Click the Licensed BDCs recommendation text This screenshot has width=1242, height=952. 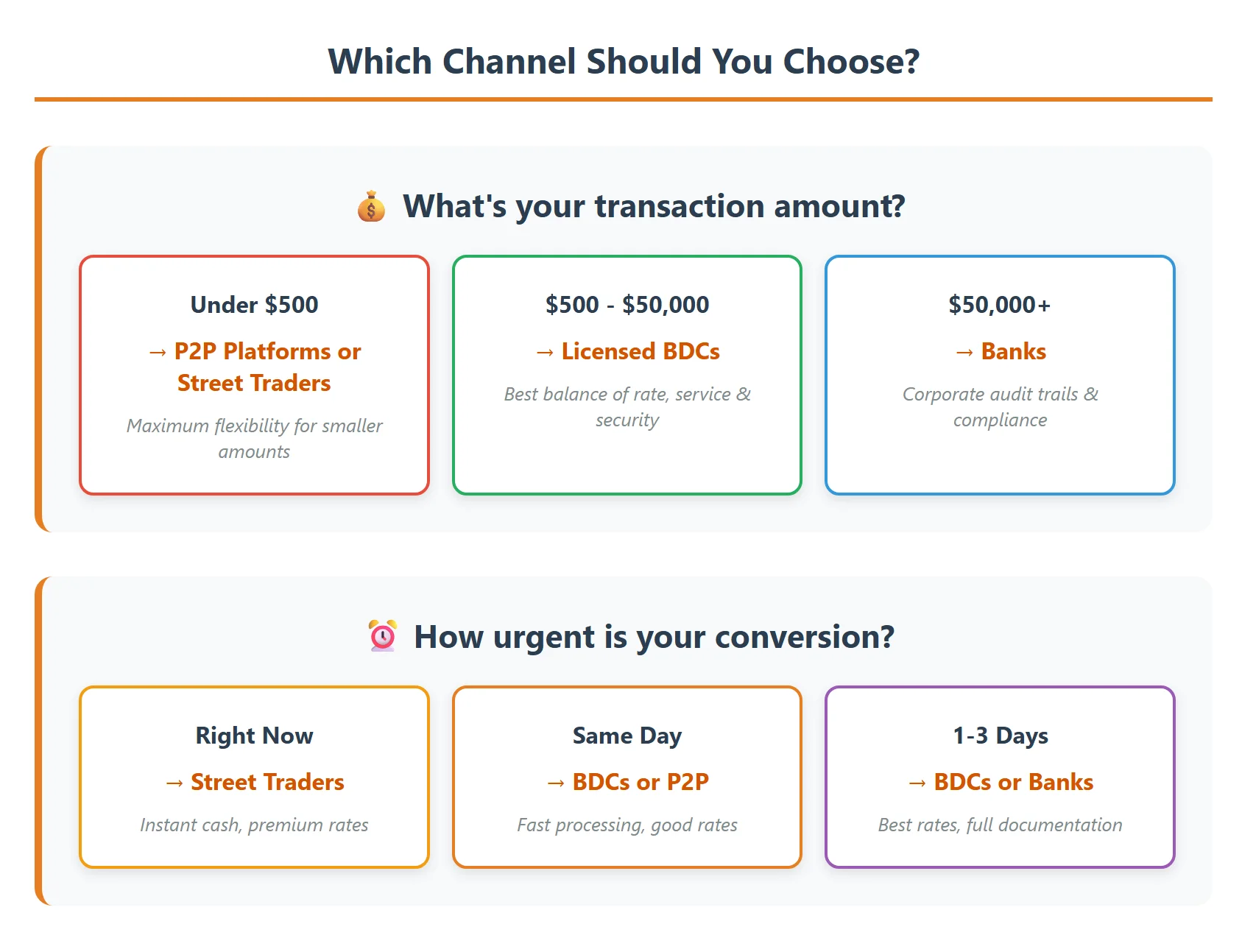click(627, 351)
